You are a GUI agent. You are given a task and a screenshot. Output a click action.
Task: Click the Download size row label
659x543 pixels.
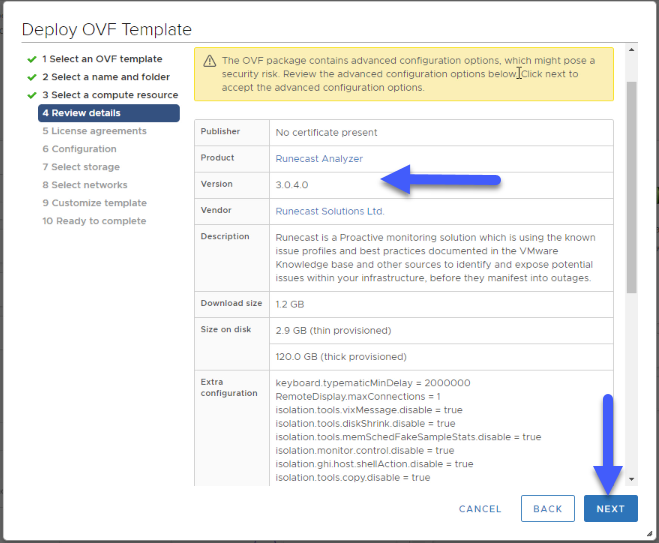click(x=231, y=303)
